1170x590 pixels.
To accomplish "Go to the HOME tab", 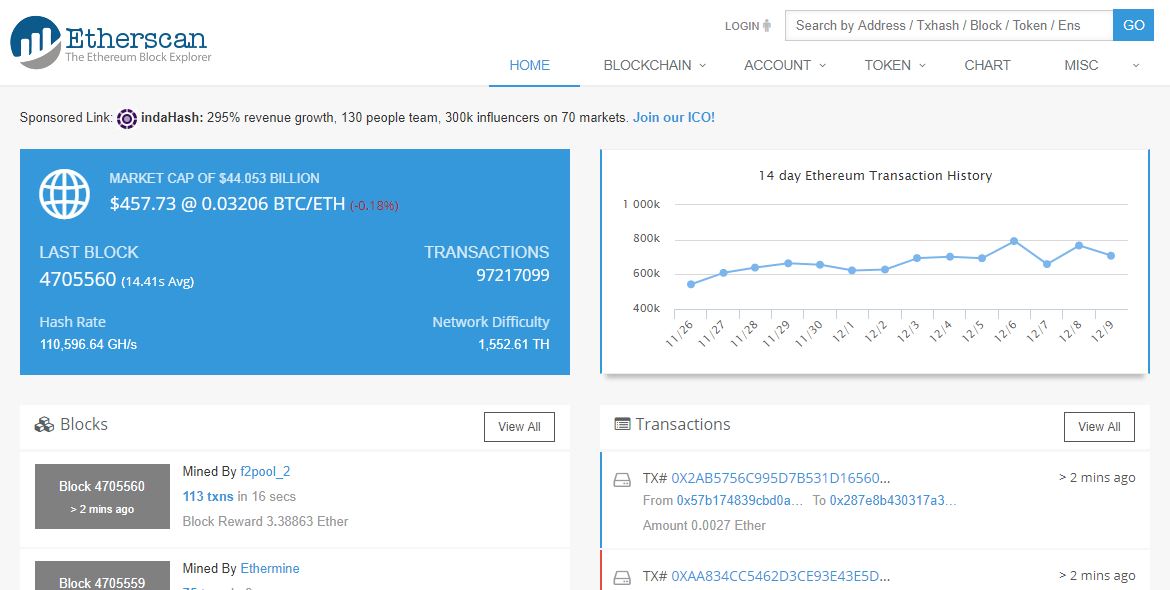I will pos(530,66).
